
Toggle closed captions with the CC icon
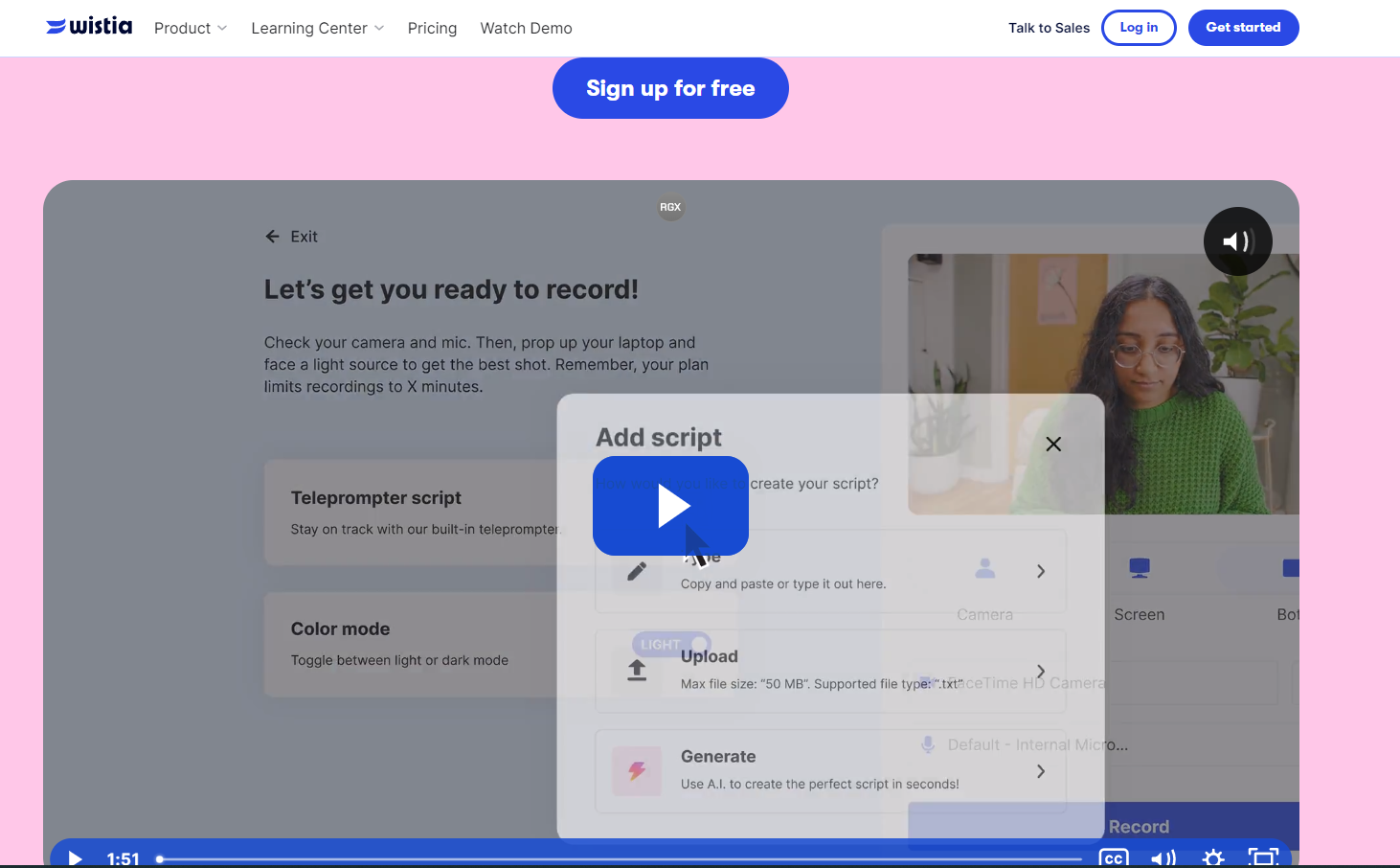coord(1113,858)
